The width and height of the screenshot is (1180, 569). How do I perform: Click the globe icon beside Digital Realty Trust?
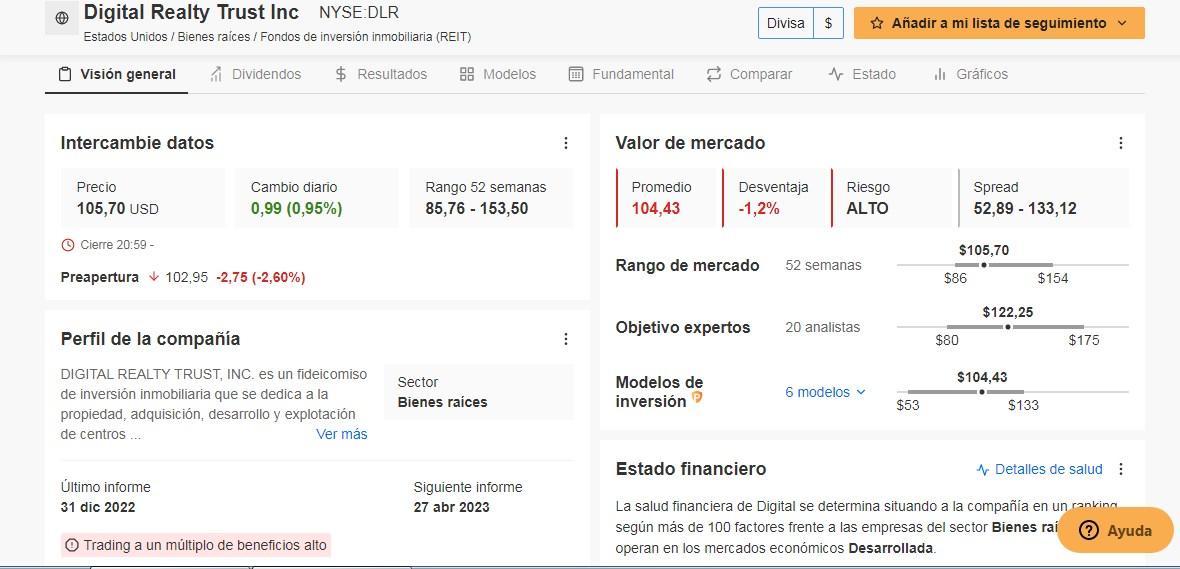62,19
